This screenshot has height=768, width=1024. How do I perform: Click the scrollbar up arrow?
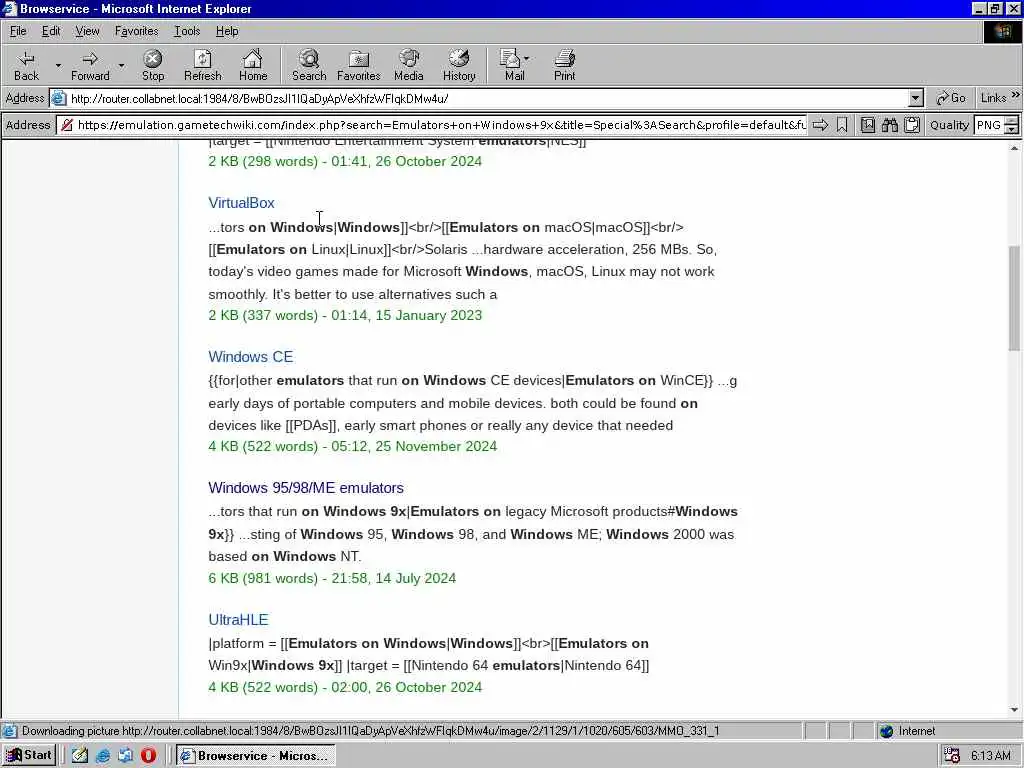1014,148
